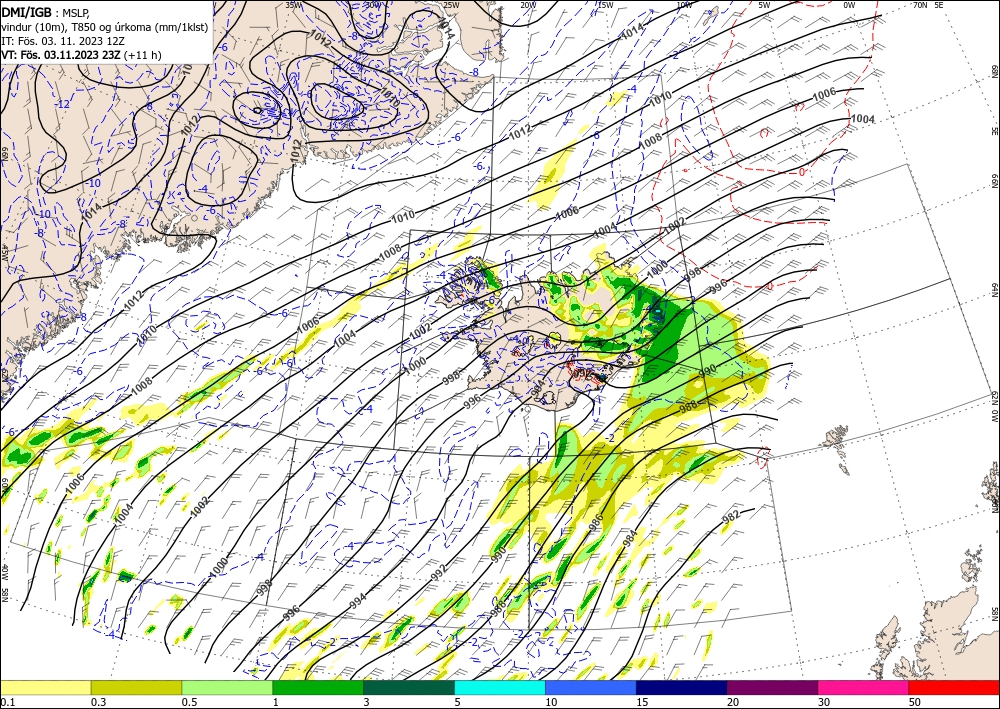
Task: Click the navy 15–20 legend swatch
Action: (682, 687)
